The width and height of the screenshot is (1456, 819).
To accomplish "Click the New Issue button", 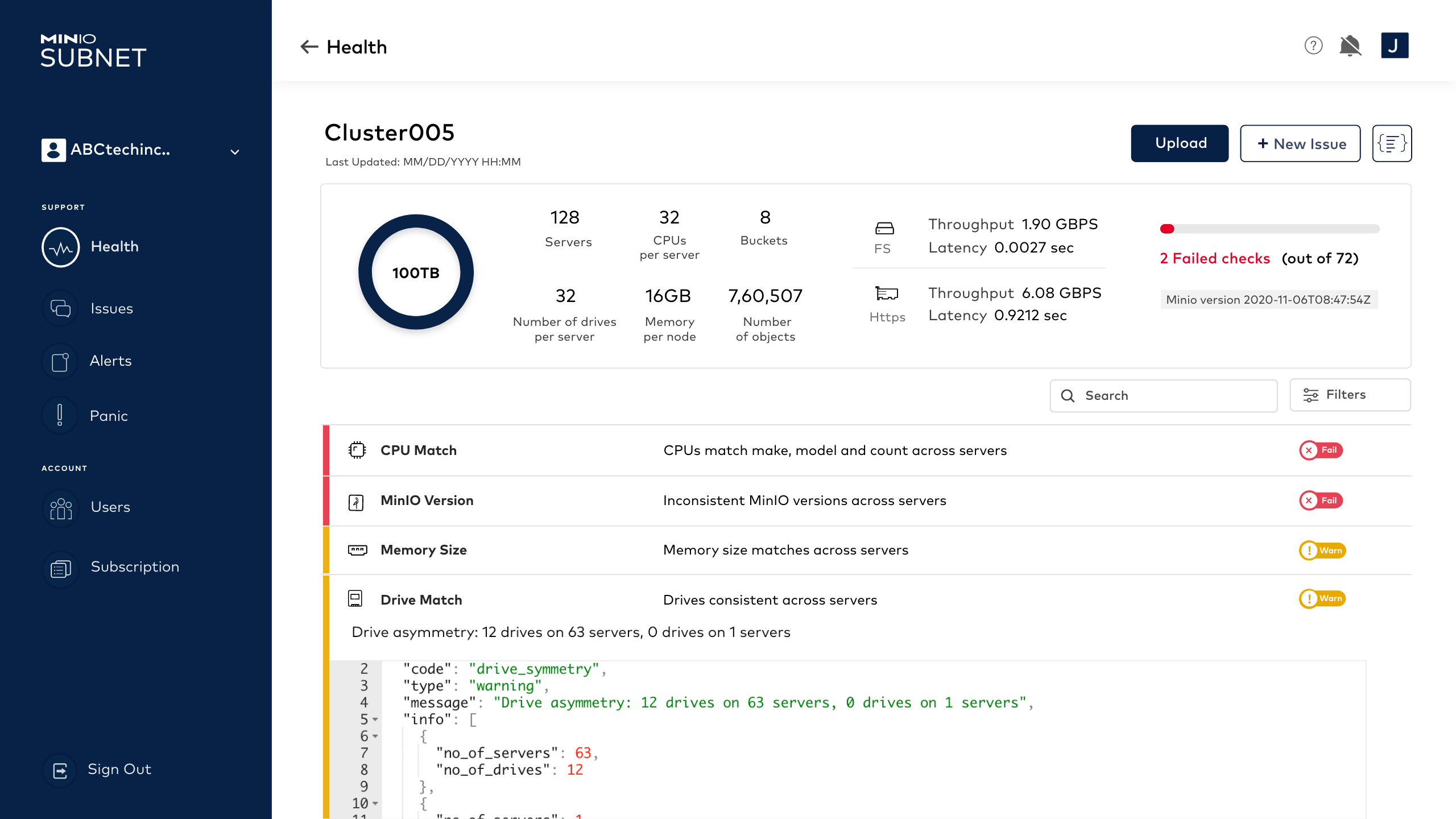I will 1300,143.
